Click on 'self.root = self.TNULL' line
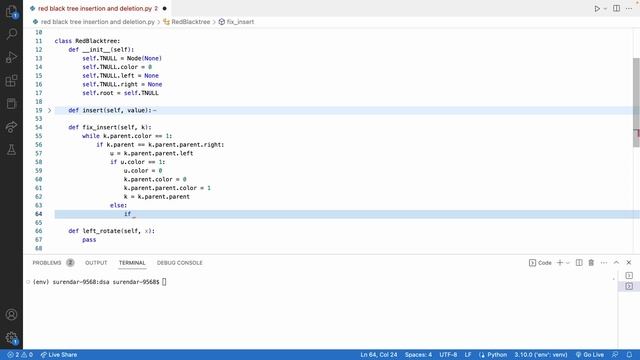The width and height of the screenshot is (640, 360). coord(120,93)
